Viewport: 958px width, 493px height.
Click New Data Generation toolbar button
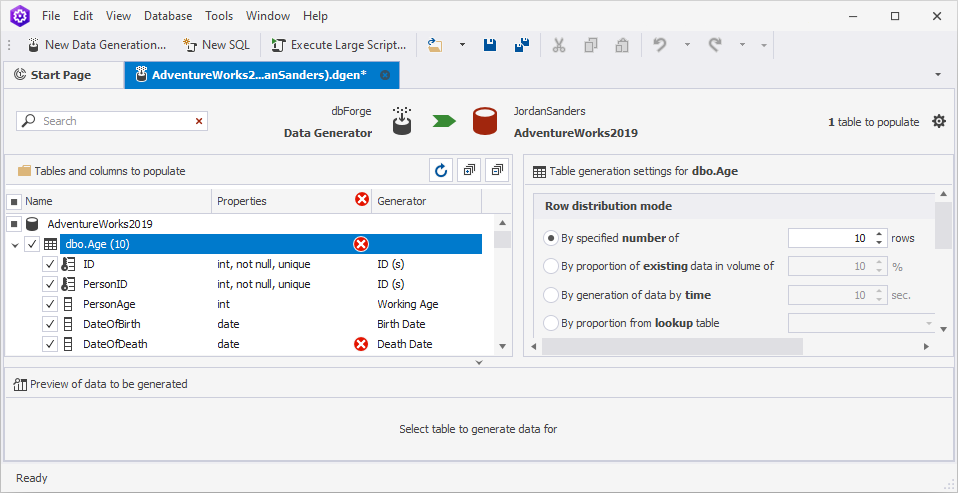(x=97, y=45)
